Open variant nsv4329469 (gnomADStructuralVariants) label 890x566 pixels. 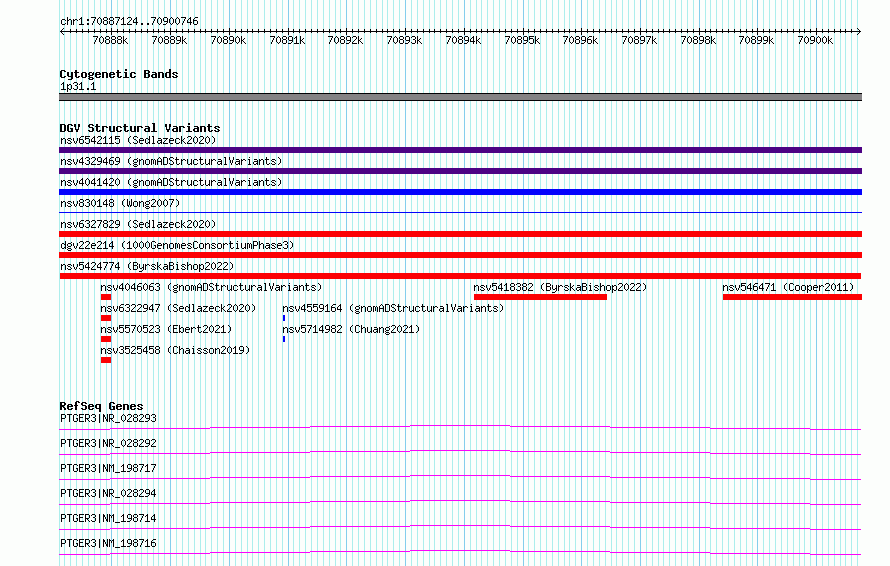pyautogui.click(x=171, y=161)
